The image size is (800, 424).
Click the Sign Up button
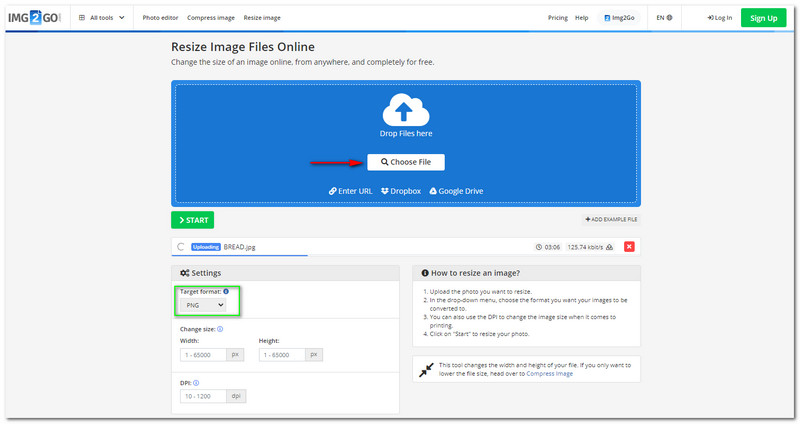coord(763,18)
